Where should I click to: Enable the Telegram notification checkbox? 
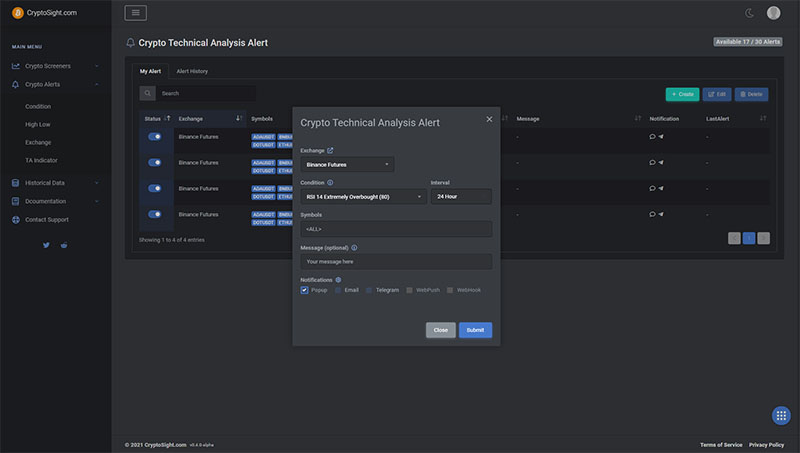369,290
